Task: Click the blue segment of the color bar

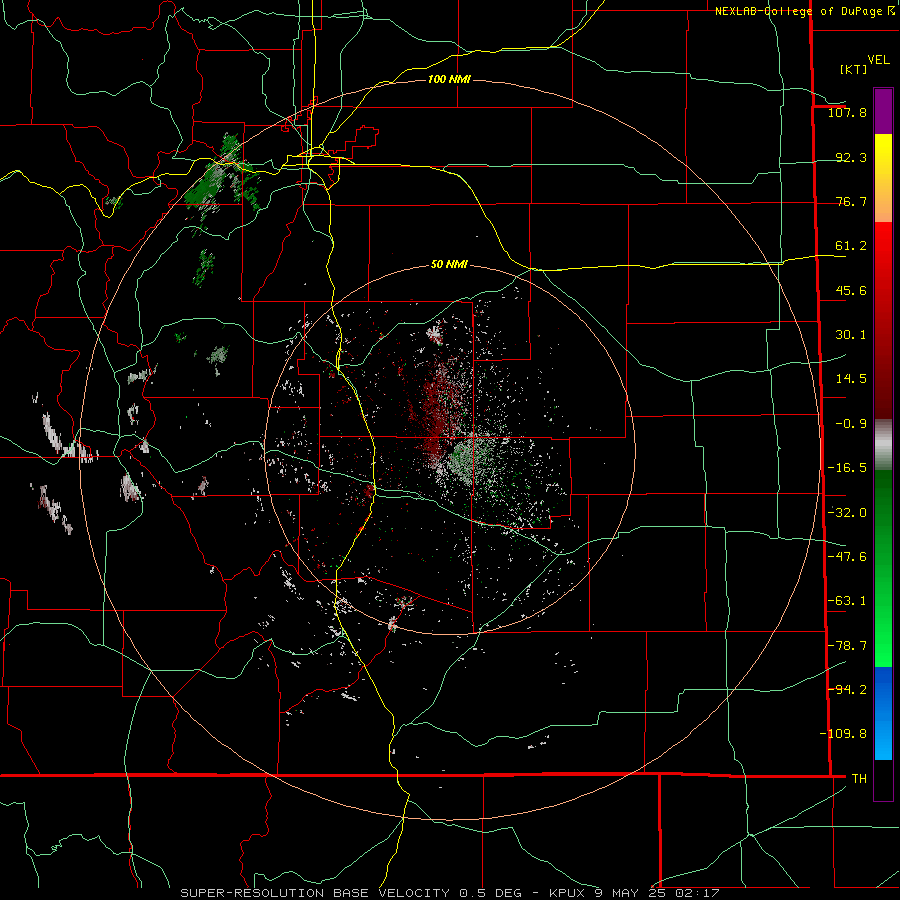Action: pos(883,713)
